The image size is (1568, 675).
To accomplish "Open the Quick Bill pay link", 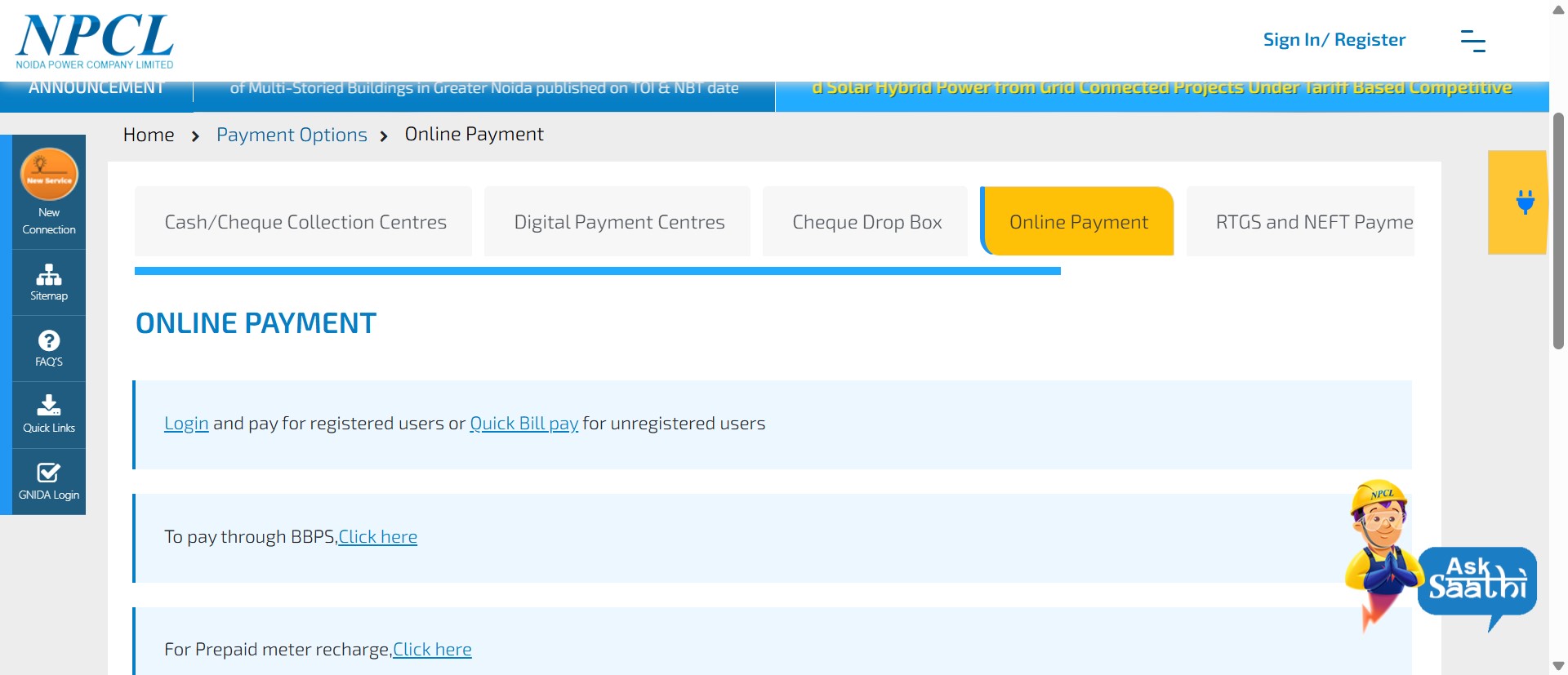I will 523,424.
